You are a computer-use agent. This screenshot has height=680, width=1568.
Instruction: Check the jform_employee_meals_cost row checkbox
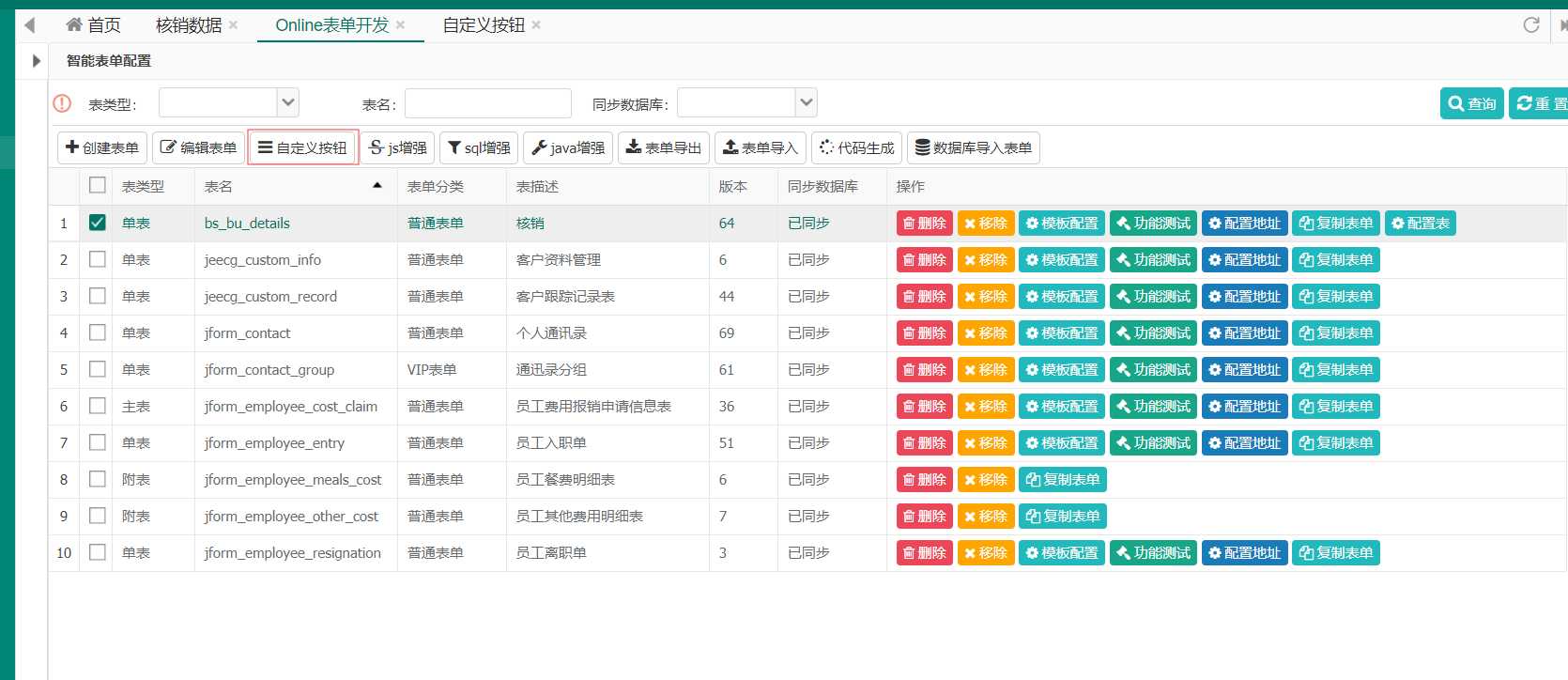(97, 479)
